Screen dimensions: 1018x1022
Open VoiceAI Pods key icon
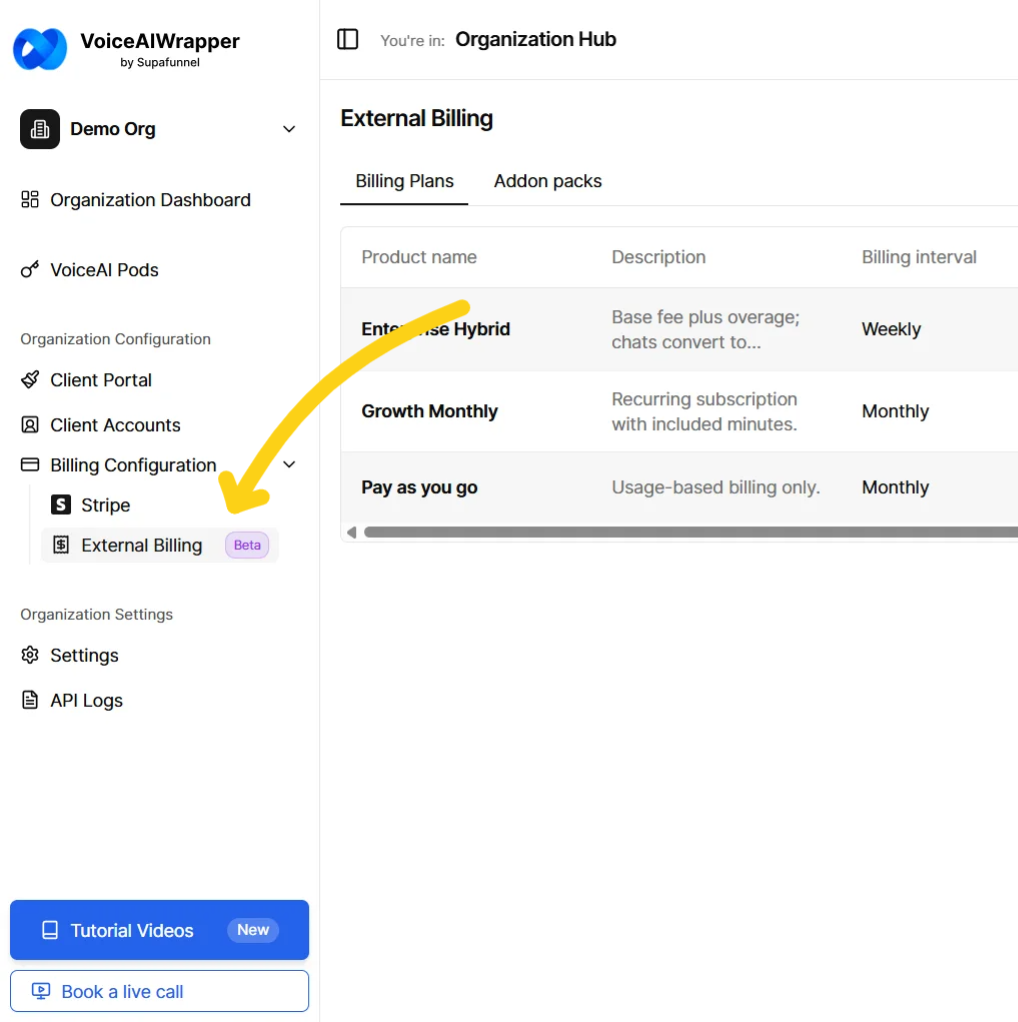[30, 270]
